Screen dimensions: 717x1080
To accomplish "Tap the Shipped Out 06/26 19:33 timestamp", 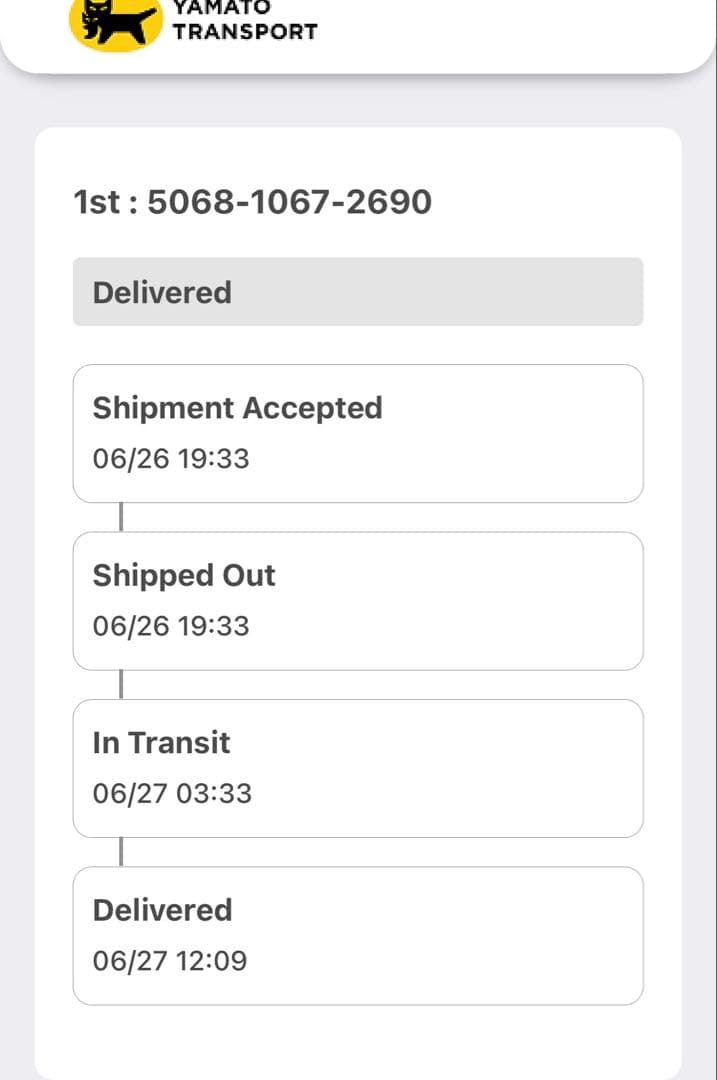I will [x=171, y=626].
